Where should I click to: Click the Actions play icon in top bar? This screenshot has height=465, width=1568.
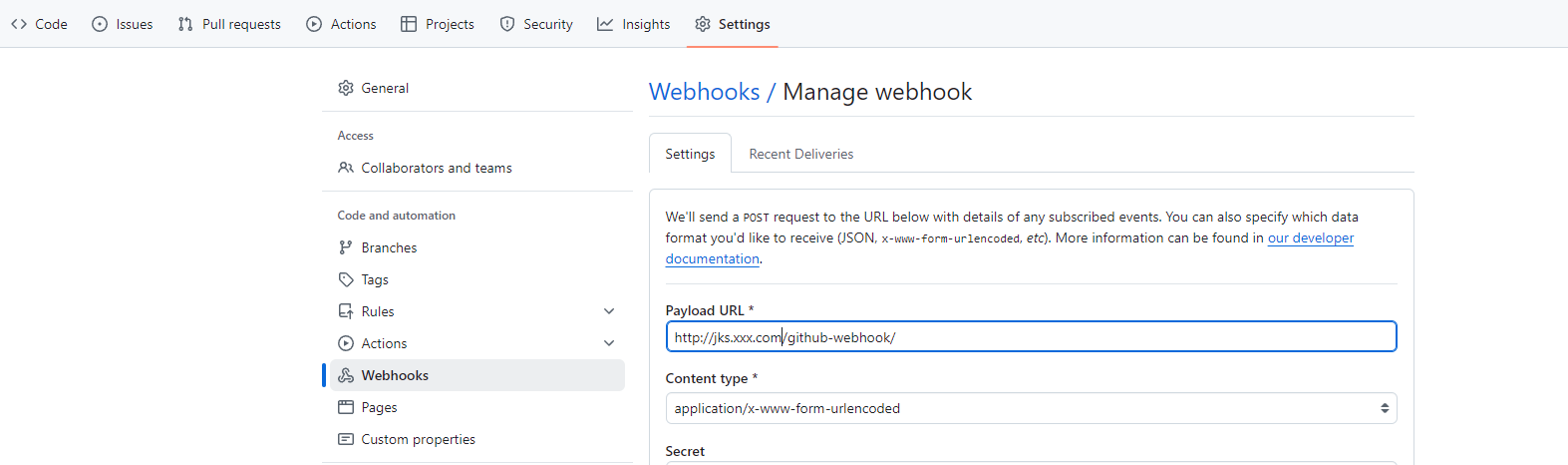pyautogui.click(x=314, y=24)
